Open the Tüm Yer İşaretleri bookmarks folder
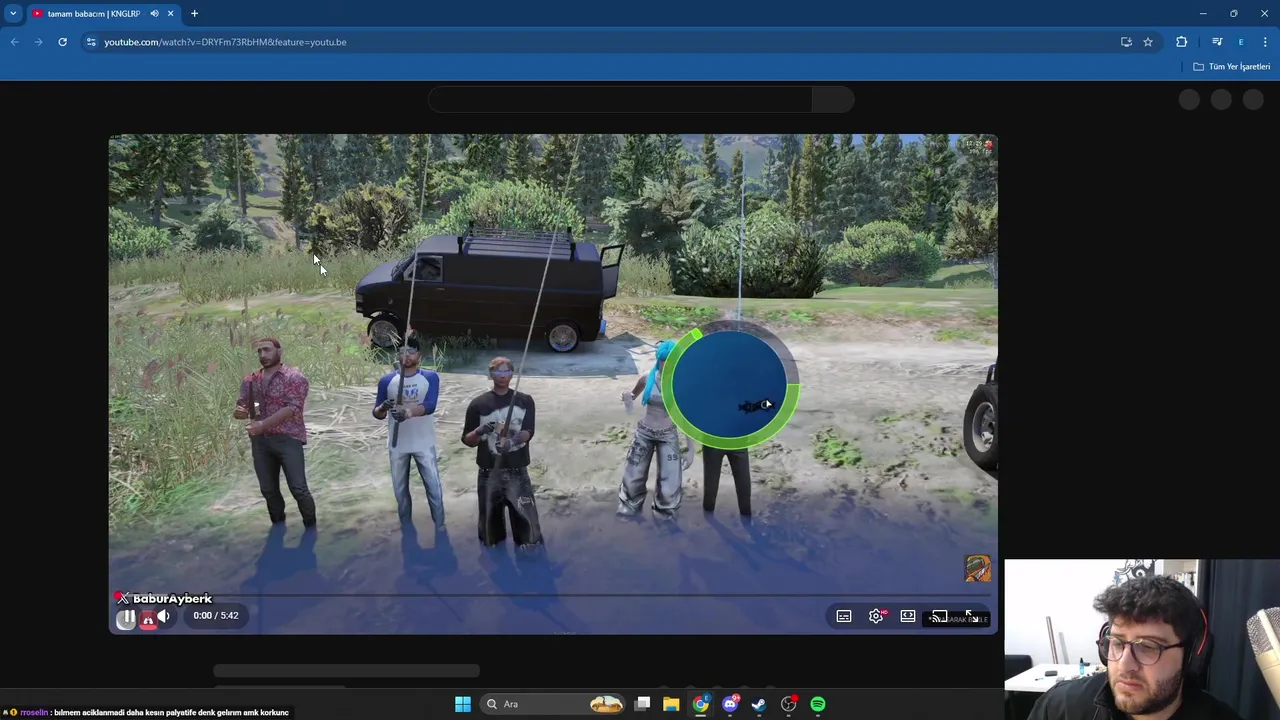Screen dimensions: 1280x720 1232,67
